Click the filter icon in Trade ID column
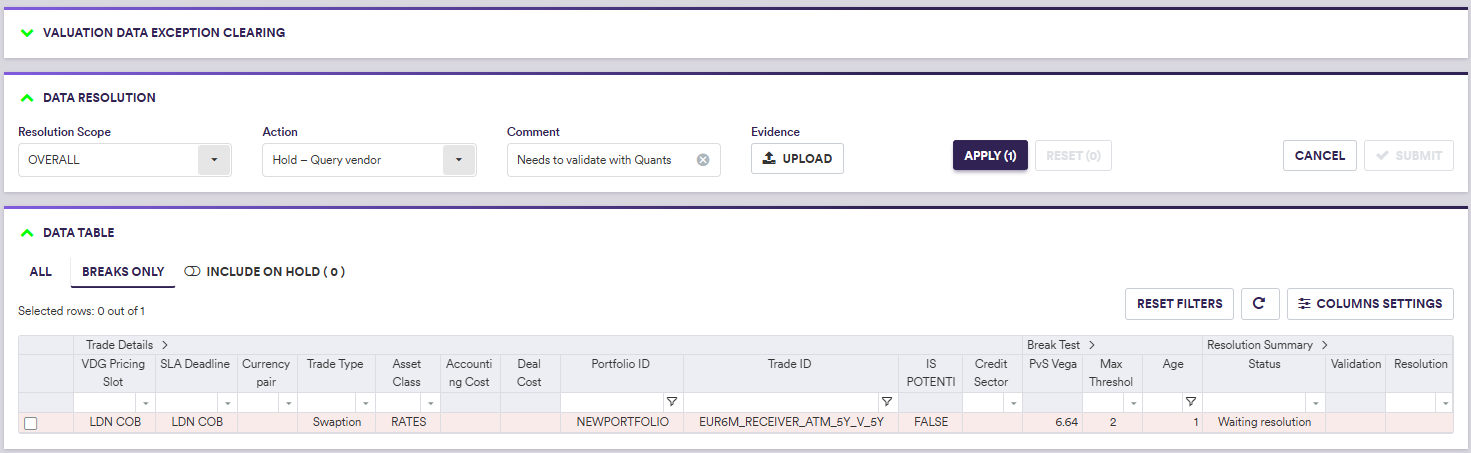The image size is (1471, 453). tap(886, 402)
